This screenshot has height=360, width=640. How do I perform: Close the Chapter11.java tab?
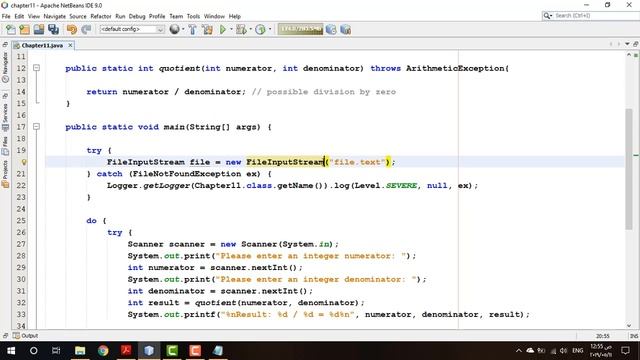[x=70, y=45]
